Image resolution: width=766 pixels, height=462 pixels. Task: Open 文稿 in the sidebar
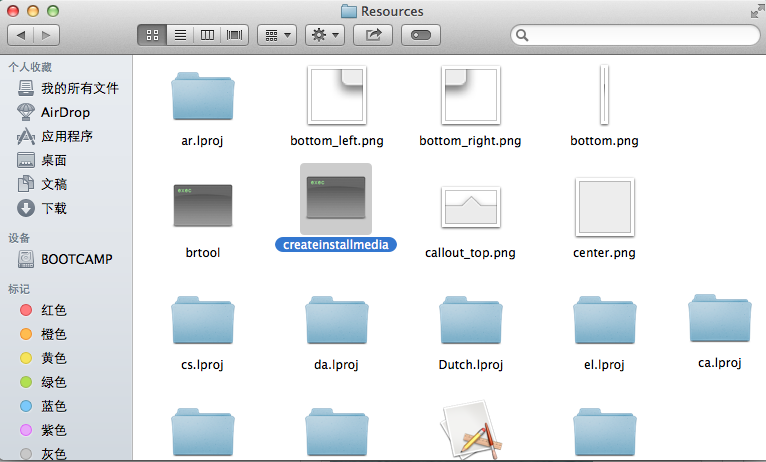42,184
